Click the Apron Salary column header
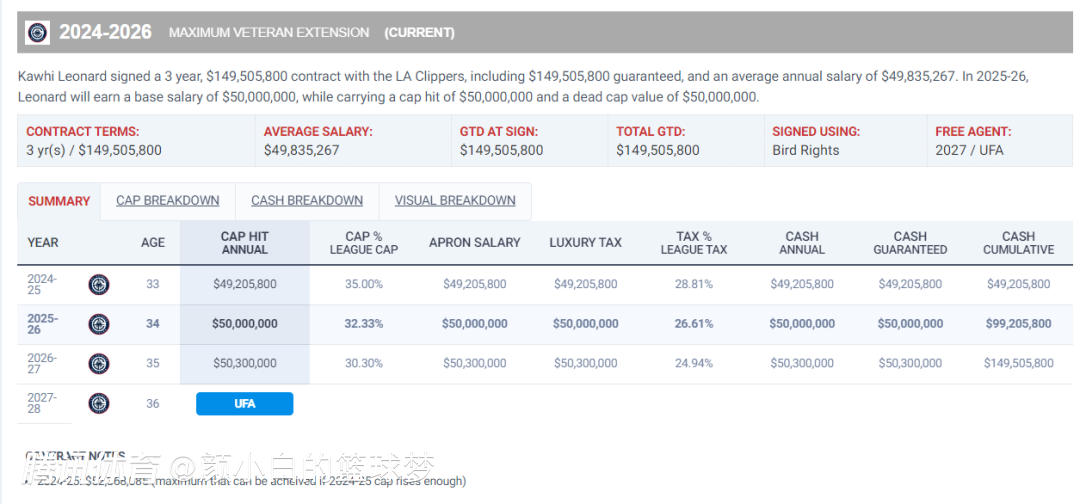The height and width of the screenshot is (504, 1080). pyautogui.click(x=475, y=243)
